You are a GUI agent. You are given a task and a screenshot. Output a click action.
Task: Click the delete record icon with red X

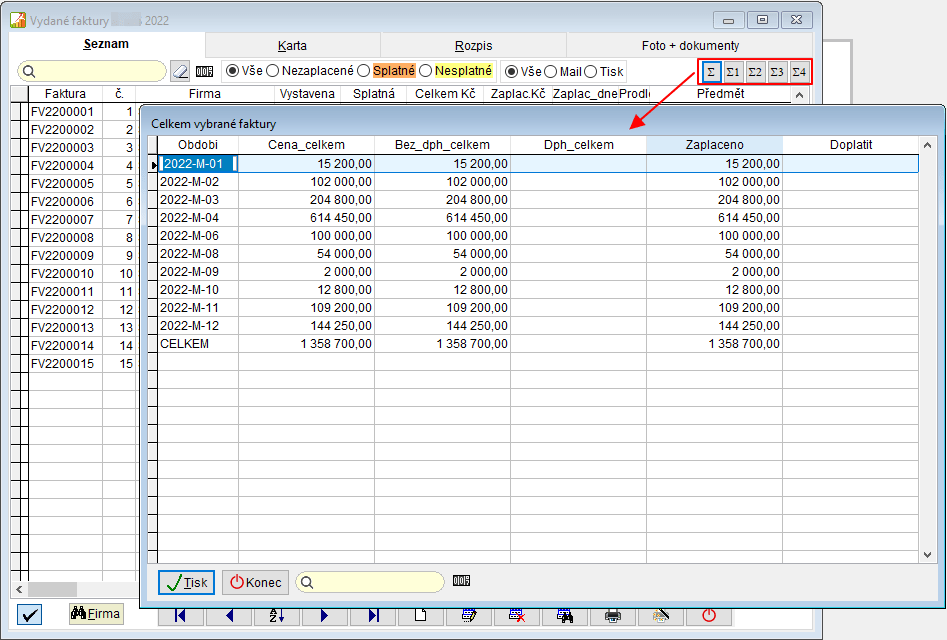point(516,615)
